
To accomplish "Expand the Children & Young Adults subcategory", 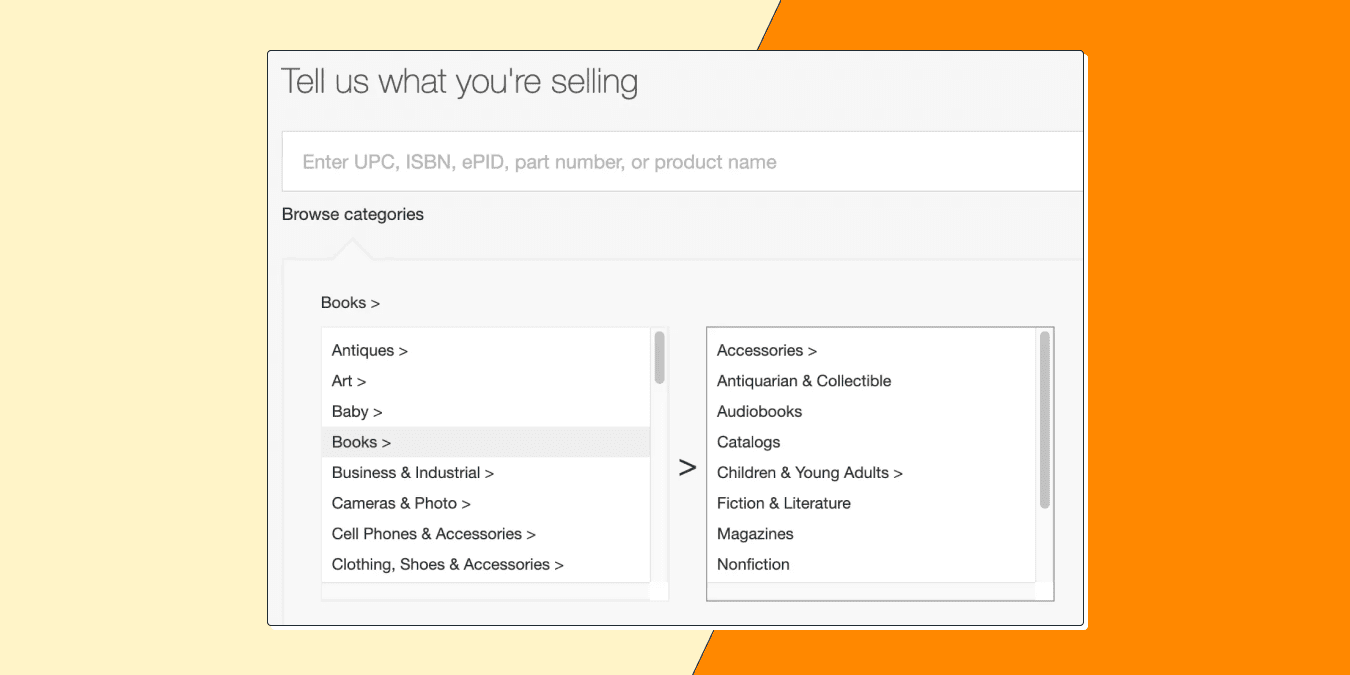I will (x=810, y=472).
